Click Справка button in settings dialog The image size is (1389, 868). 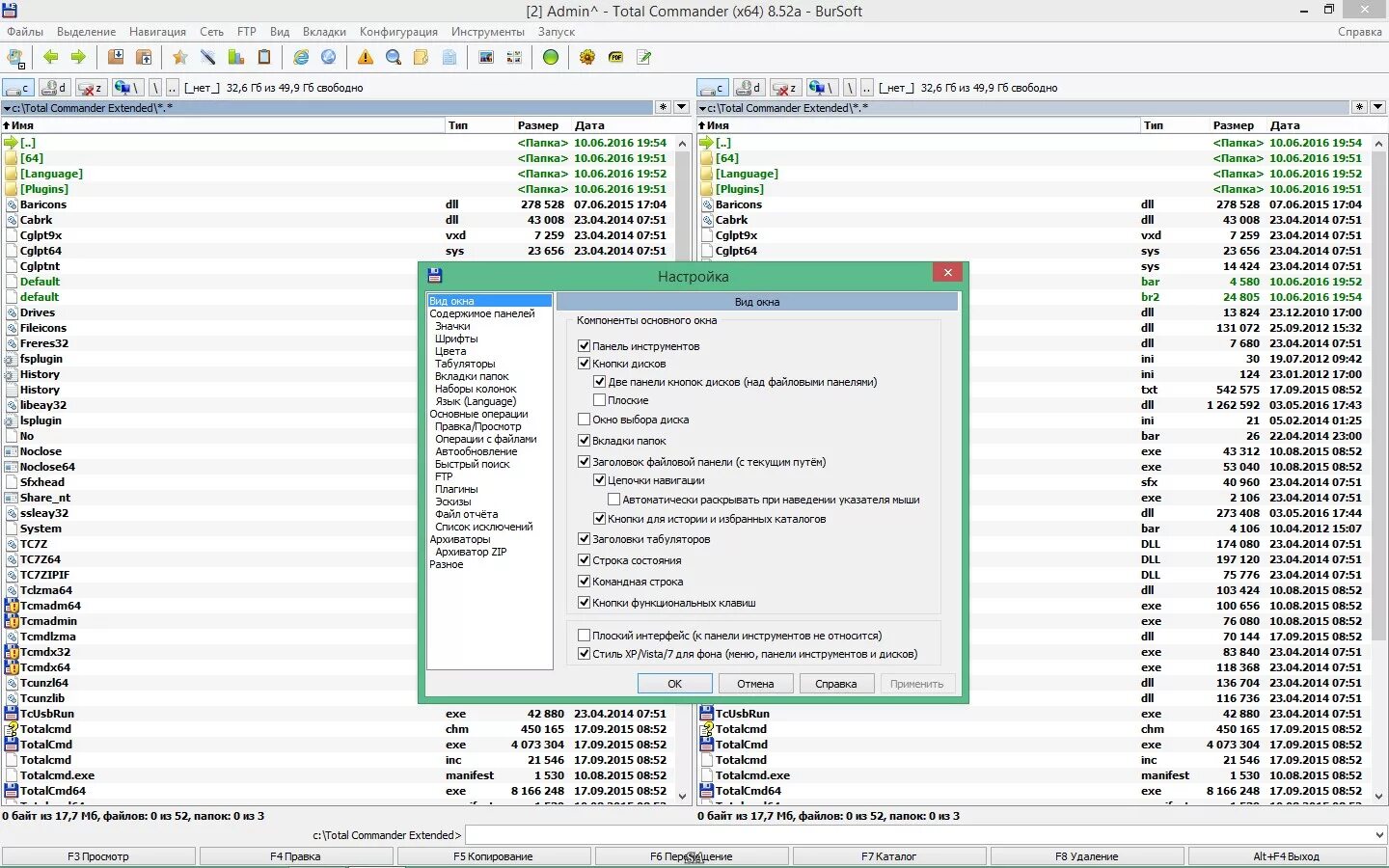[835, 684]
